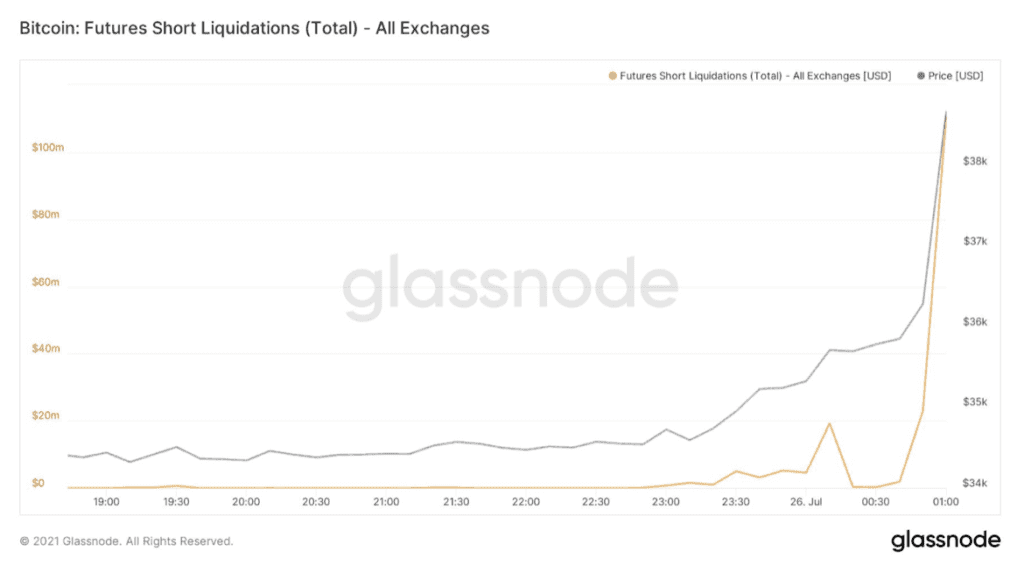Click the 26. Jul date label
Image resolution: width=1024 pixels, height=572 pixels.
pos(806,502)
